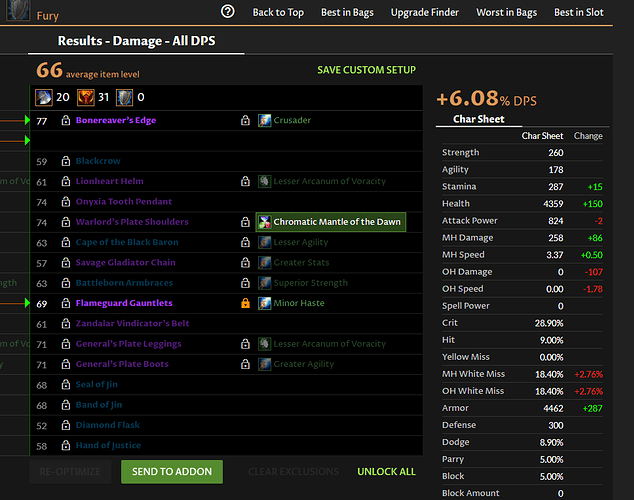Go to Back to Top
Image resolution: width=634 pixels, height=500 pixels.
coord(278,13)
